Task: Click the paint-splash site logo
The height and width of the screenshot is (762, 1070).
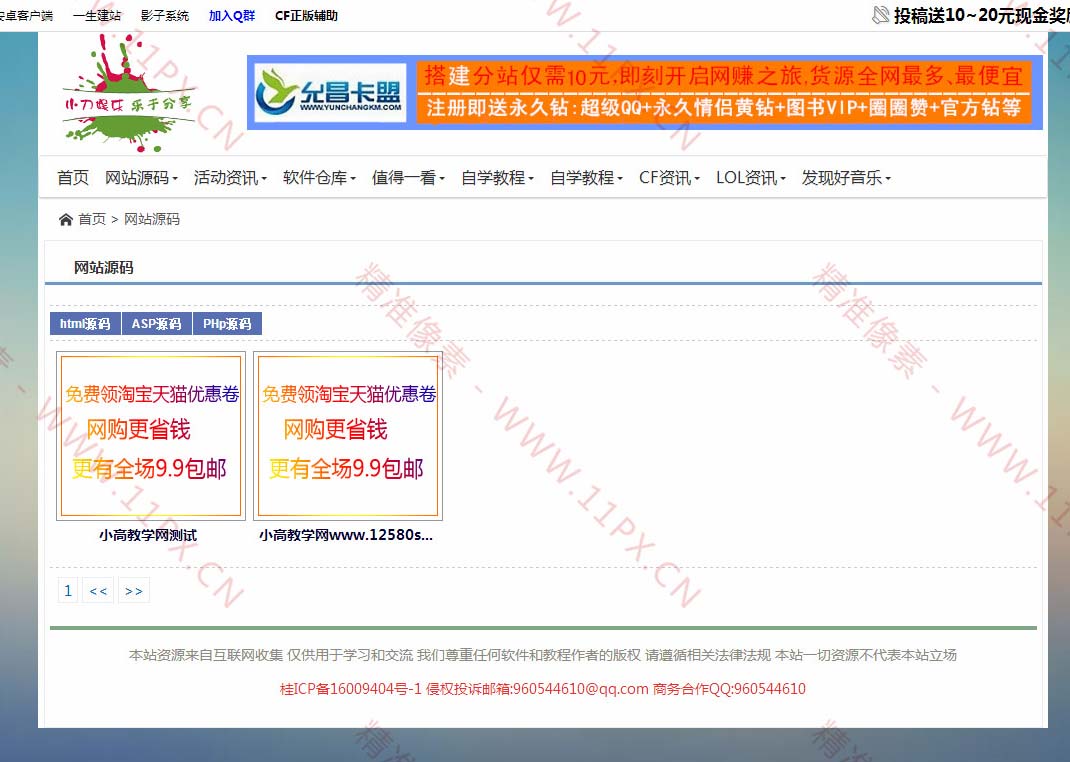Action: pos(128,93)
